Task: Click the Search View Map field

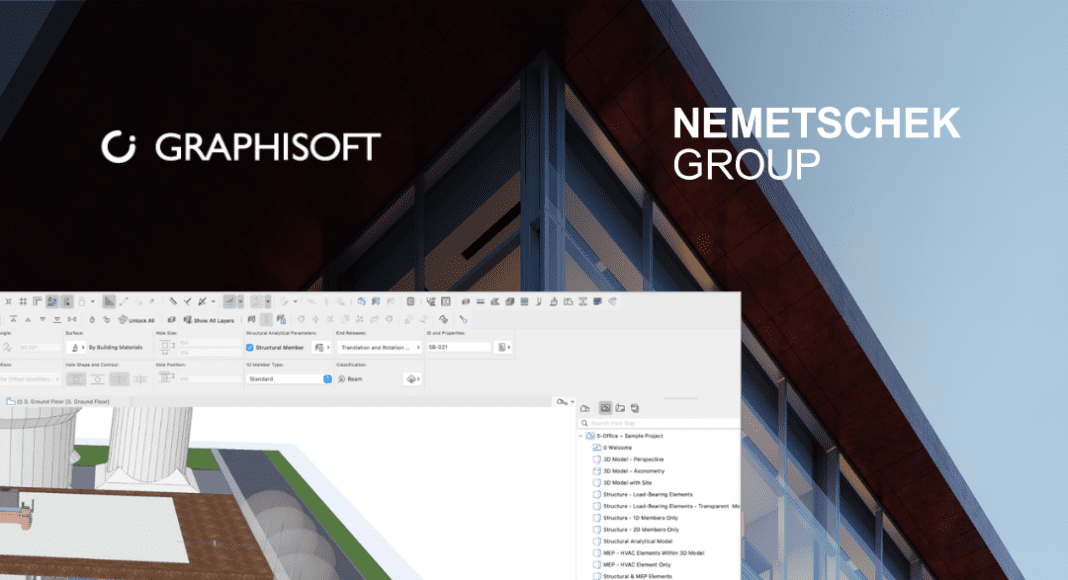Action: coord(660,423)
